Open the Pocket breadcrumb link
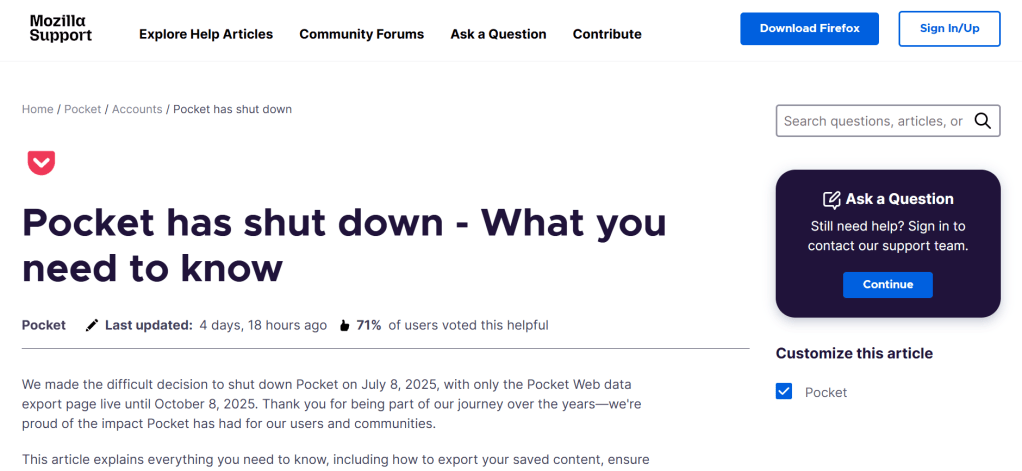The width and height of the screenshot is (1022, 471). [x=83, y=109]
